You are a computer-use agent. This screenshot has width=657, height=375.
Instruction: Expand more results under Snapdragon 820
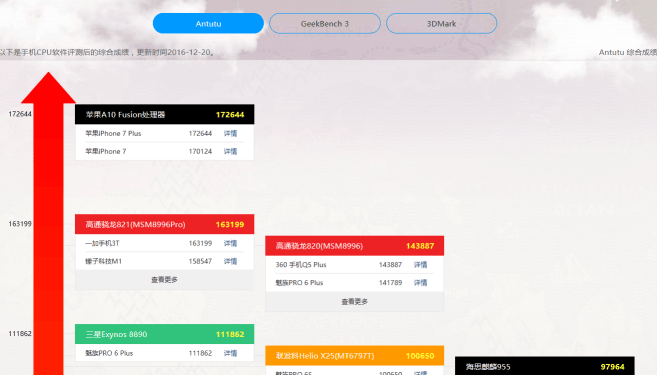click(x=354, y=301)
